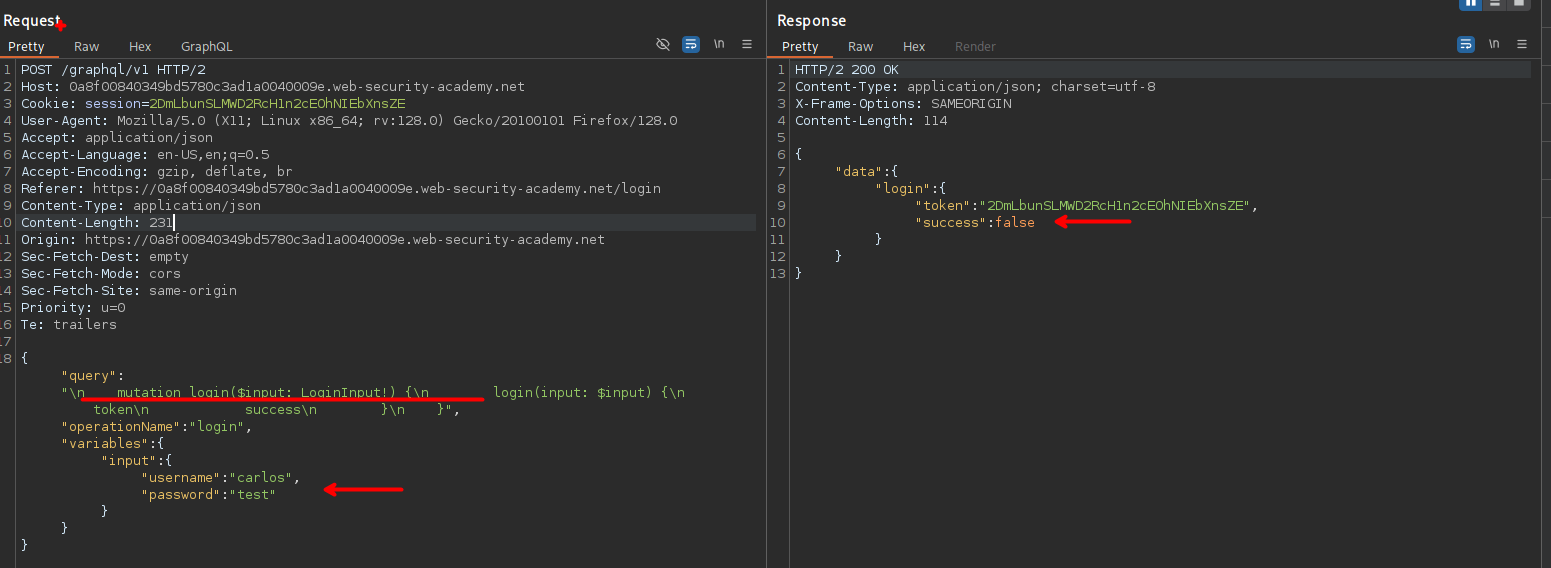Toggle word wrap in Request panel
The height and width of the screenshot is (568, 1551).
tap(691, 45)
